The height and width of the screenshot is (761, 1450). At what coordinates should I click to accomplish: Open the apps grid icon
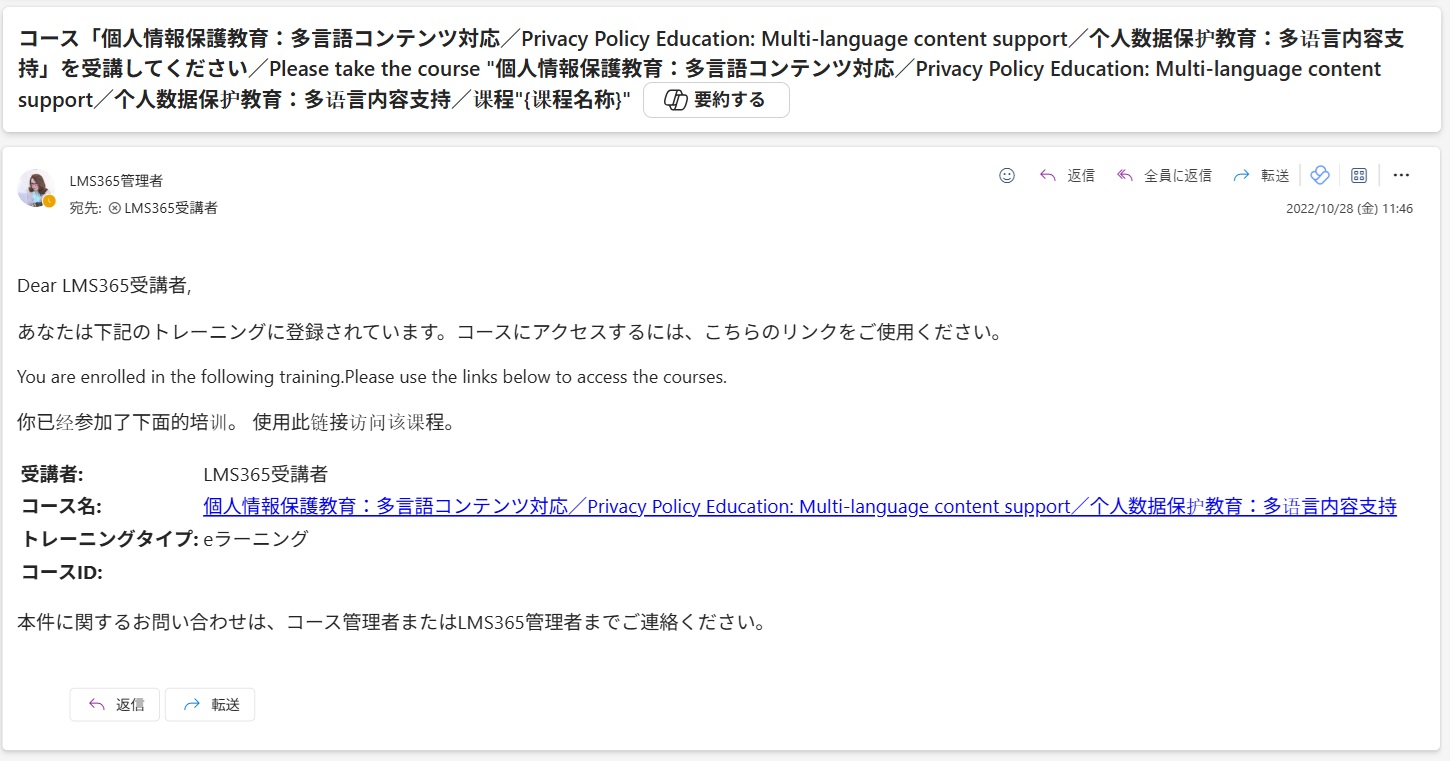pos(1359,175)
